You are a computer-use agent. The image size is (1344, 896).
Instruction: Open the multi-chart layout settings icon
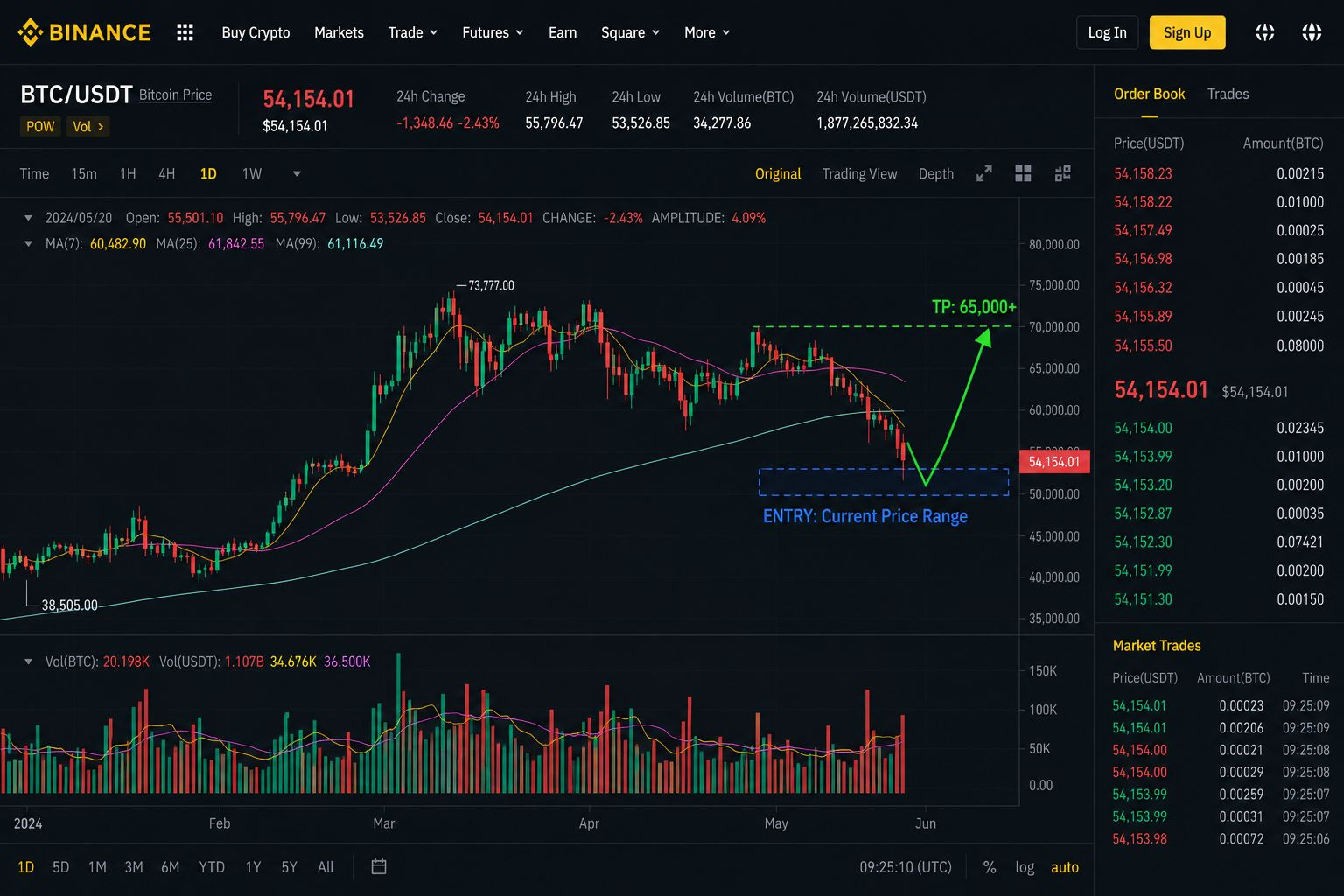1062,173
